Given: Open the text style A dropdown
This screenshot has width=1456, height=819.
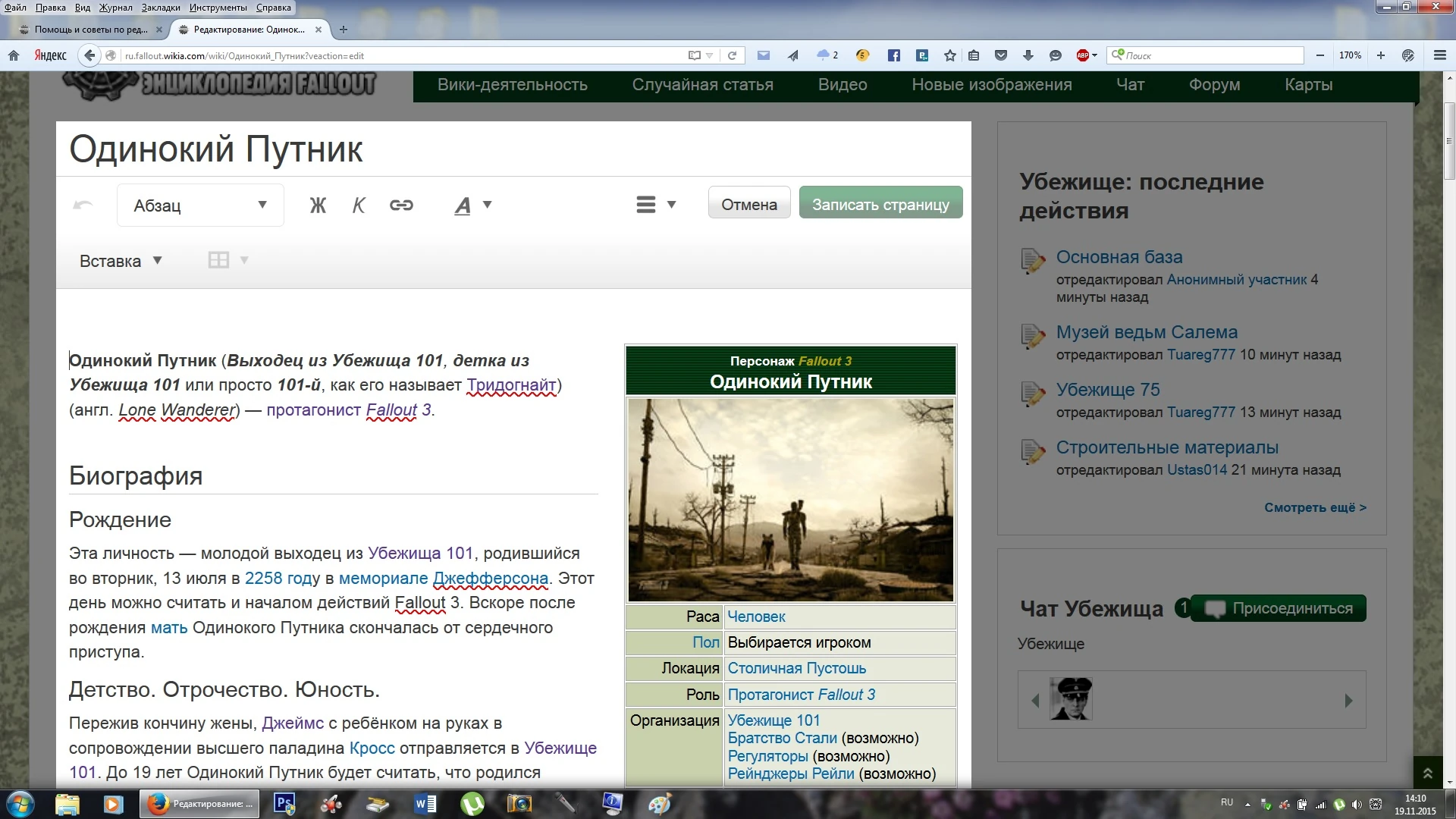Looking at the screenshot, I should pos(472,205).
